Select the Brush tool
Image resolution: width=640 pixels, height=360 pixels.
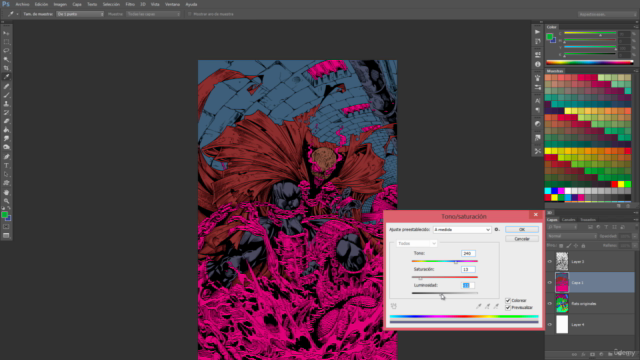[x=6, y=95]
